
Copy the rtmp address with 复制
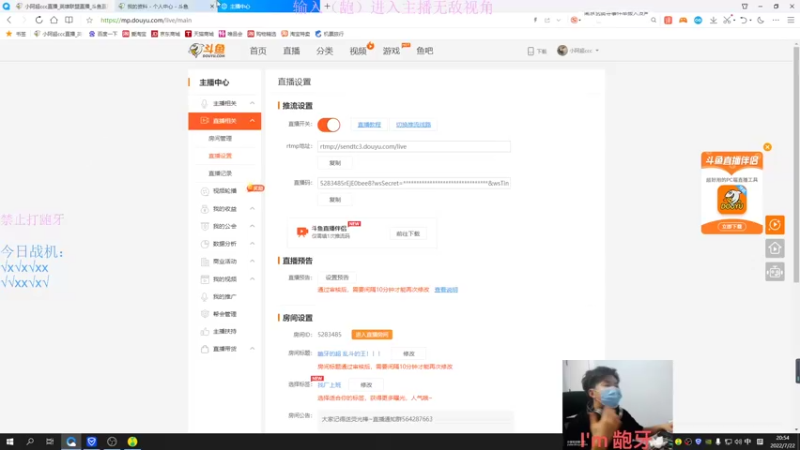pos(335,163)
